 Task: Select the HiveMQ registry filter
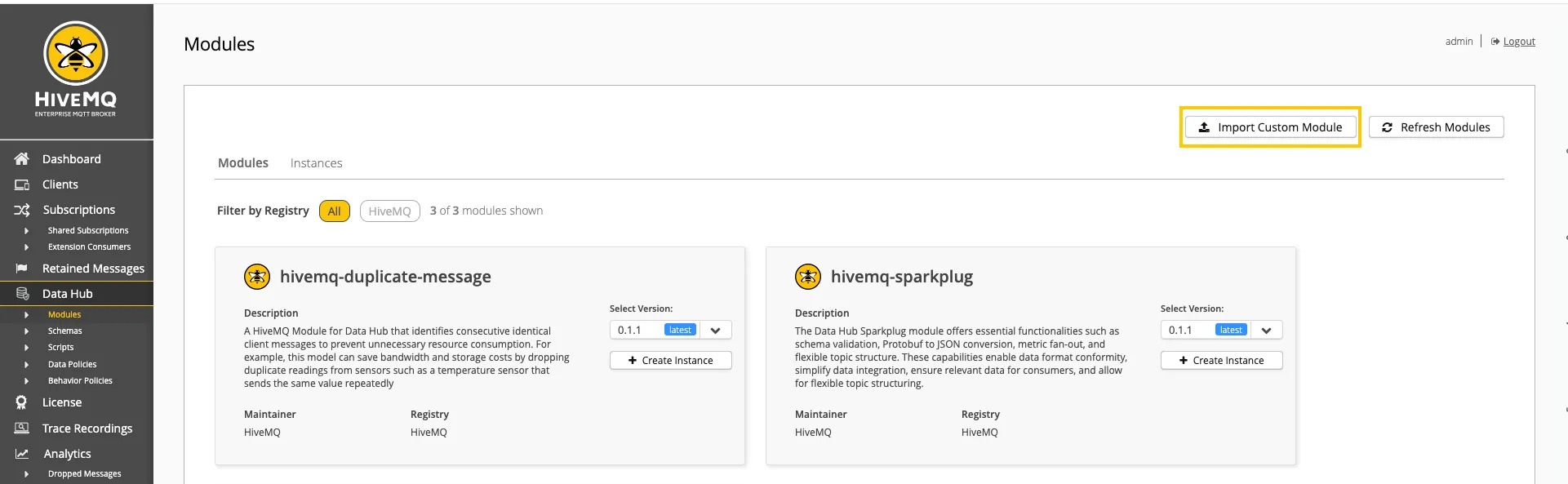coord(390,211)
